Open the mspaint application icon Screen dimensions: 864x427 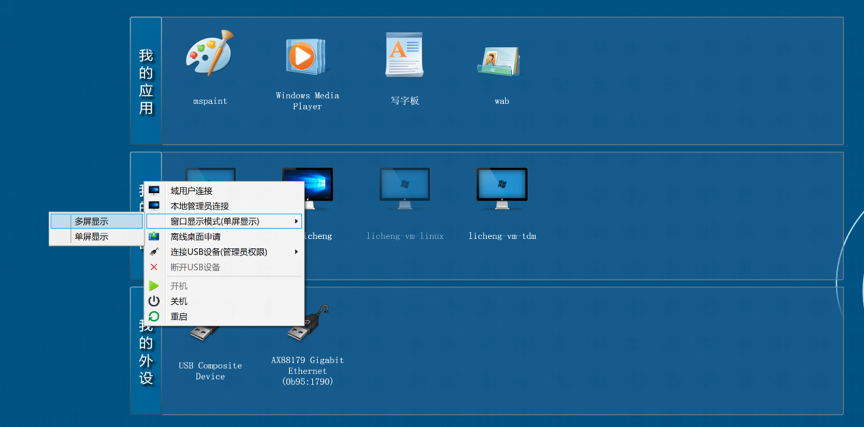209,55
